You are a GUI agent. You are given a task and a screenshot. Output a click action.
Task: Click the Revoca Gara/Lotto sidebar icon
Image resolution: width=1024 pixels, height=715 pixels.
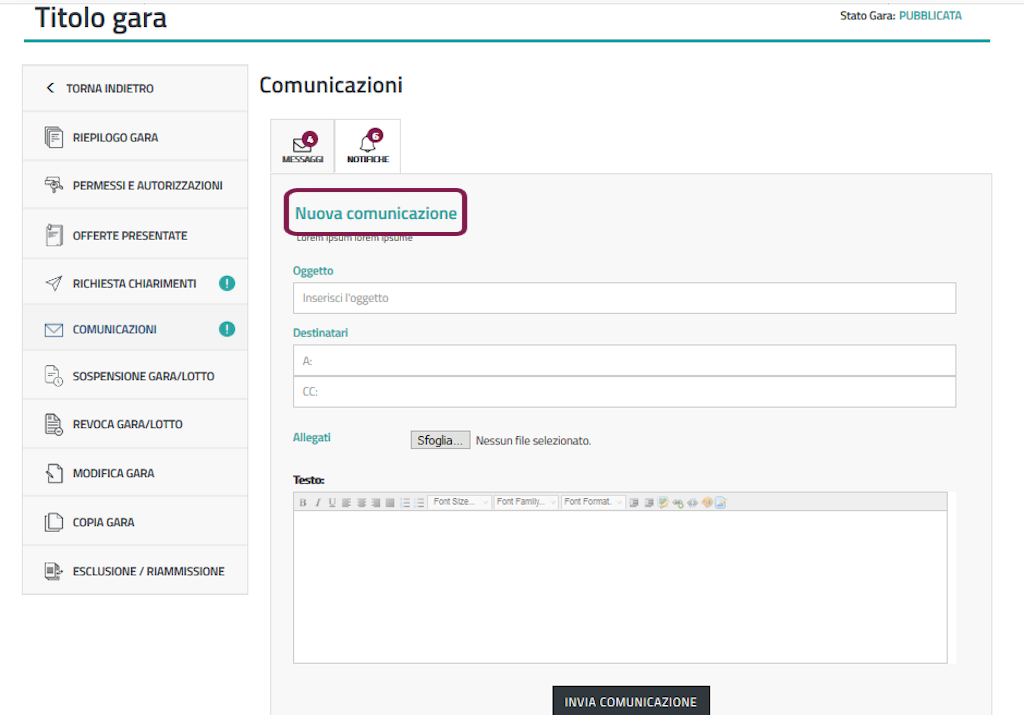(54, 424)
